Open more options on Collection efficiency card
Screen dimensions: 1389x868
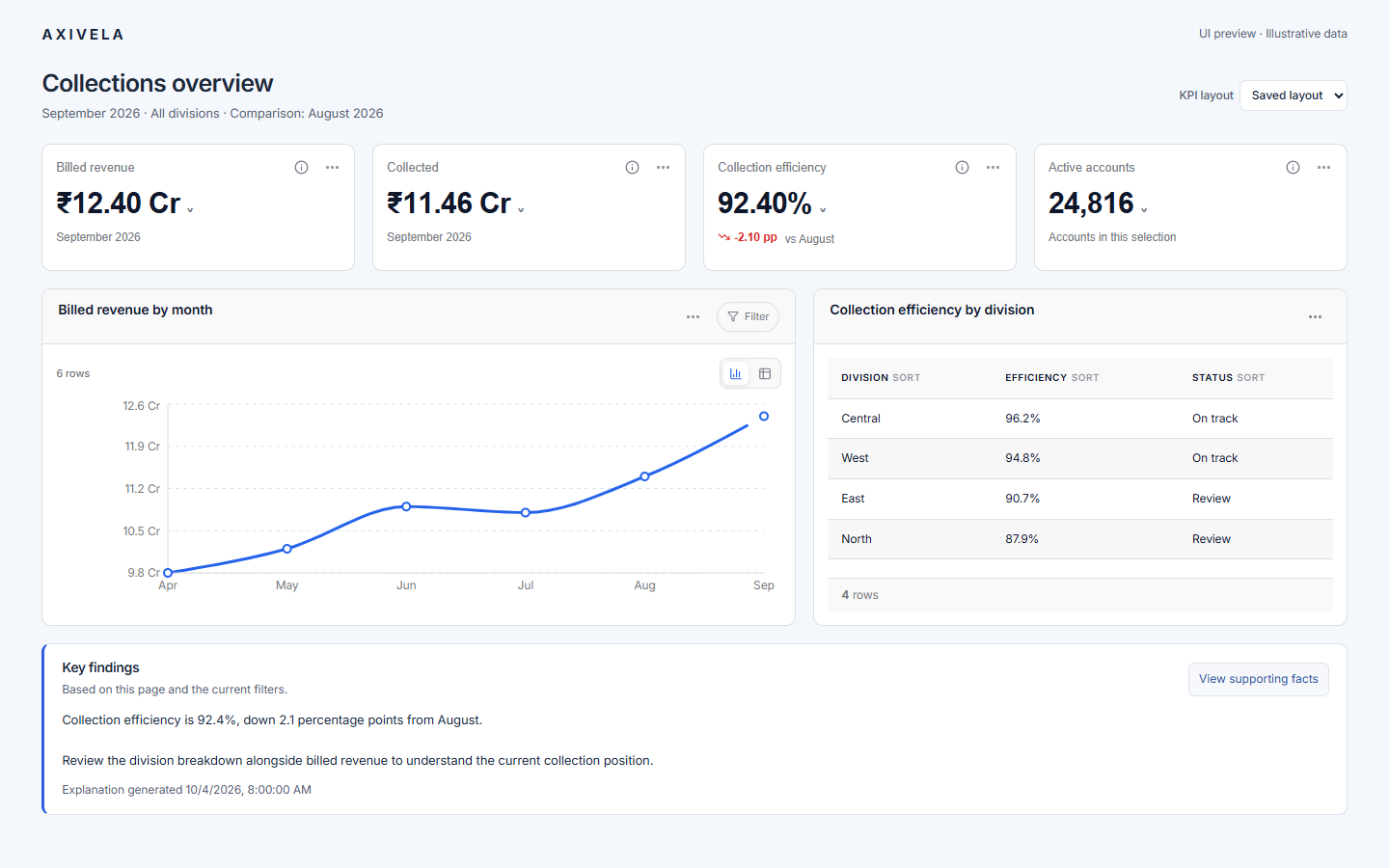993,168
